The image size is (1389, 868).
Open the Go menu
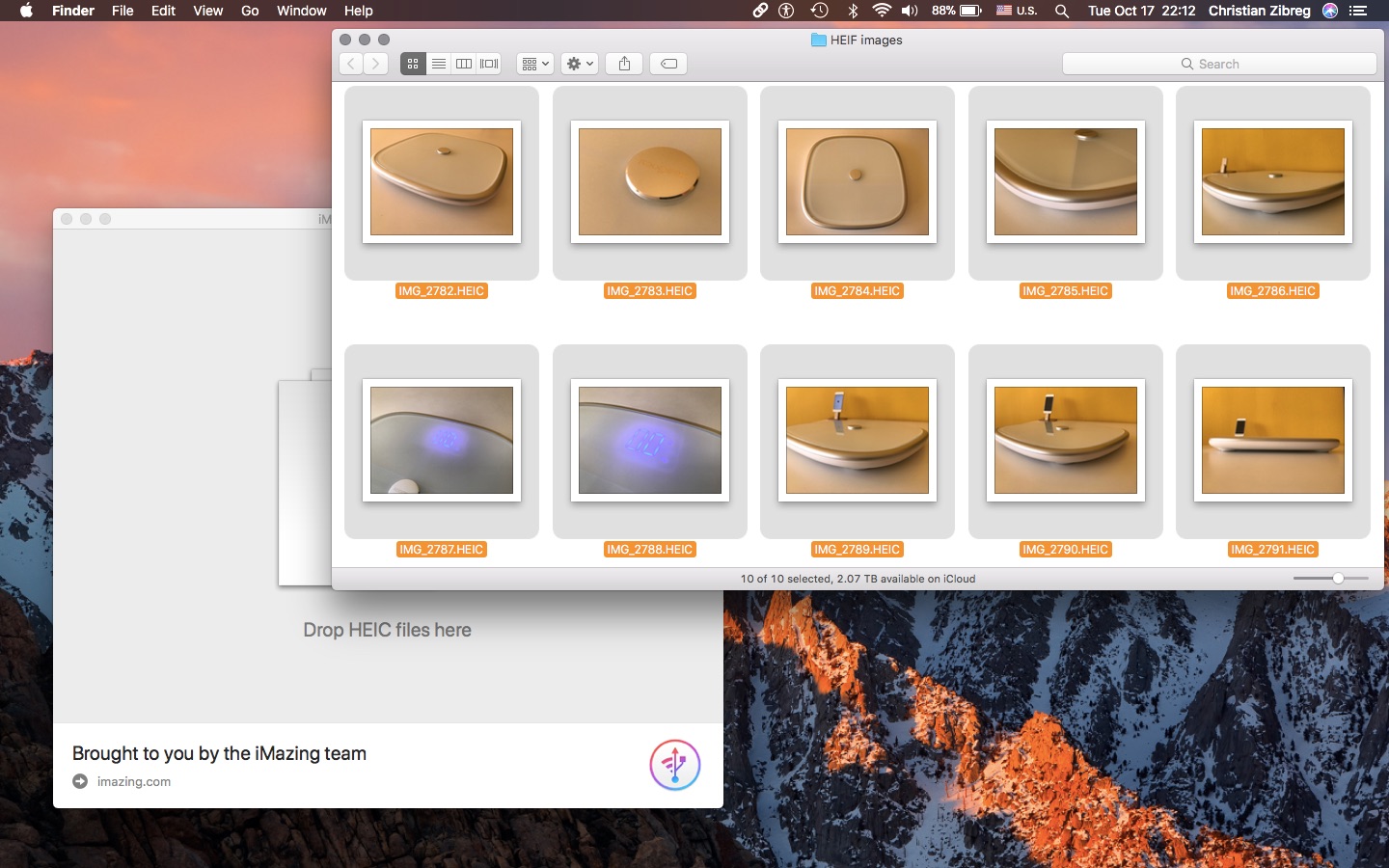pos(250,11)
